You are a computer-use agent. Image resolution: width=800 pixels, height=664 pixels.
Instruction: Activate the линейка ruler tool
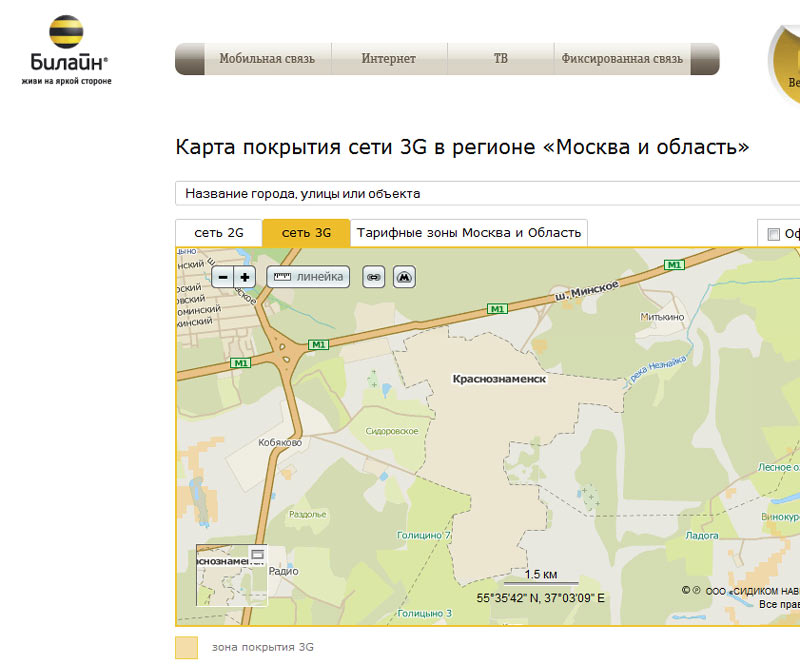pyautogui.click(x=308, y=277)
